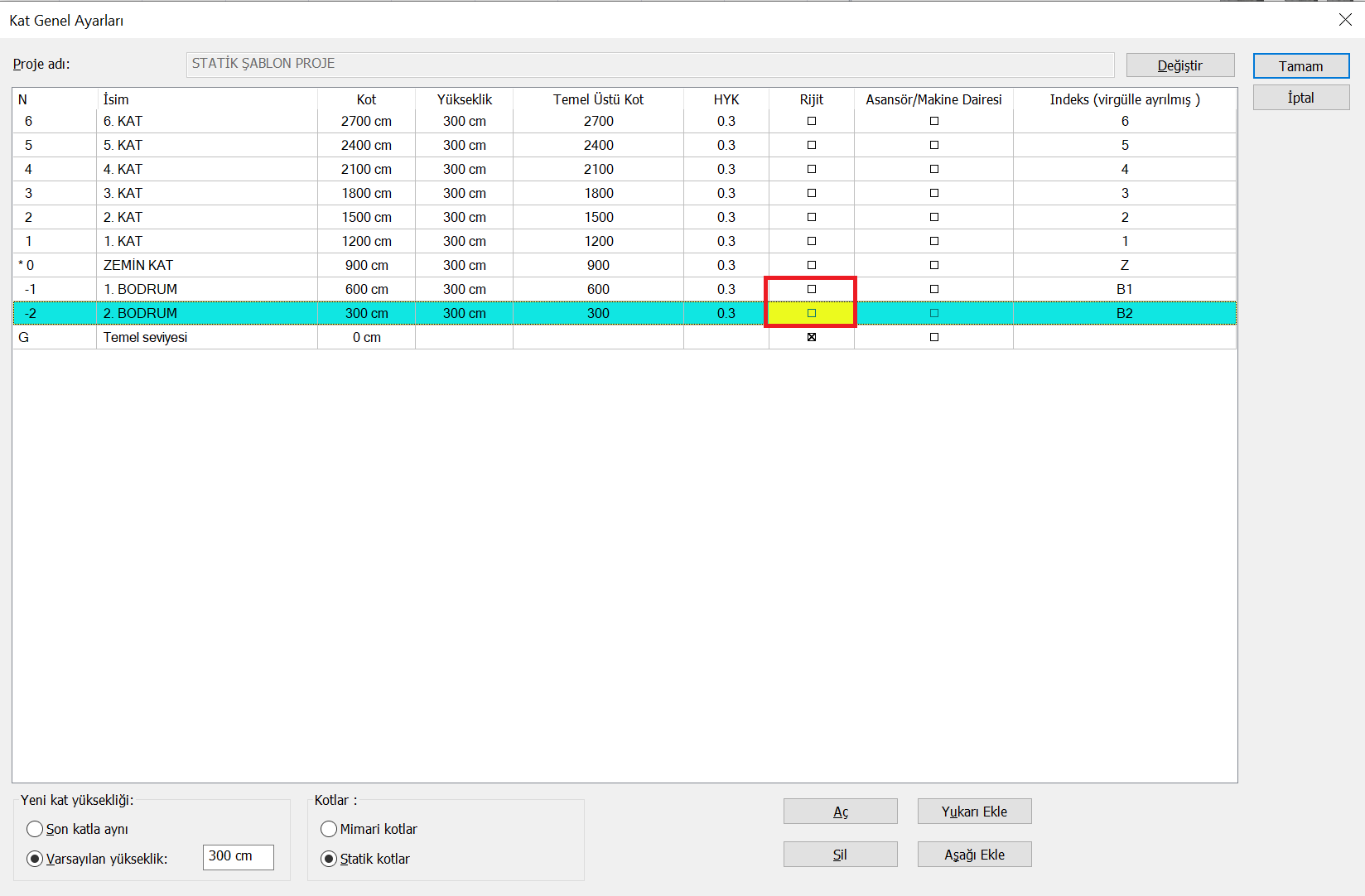Click the Sil button to delete floor

[840, 855]
